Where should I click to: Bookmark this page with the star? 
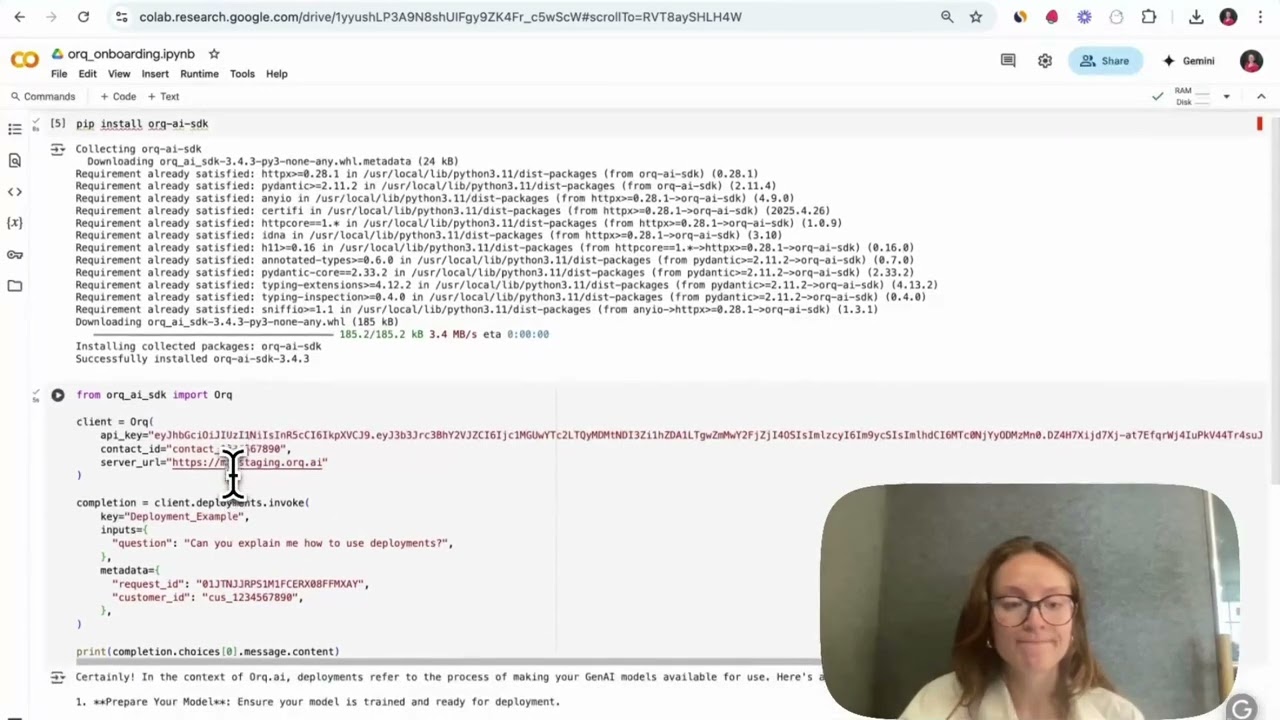coord(976,17)
